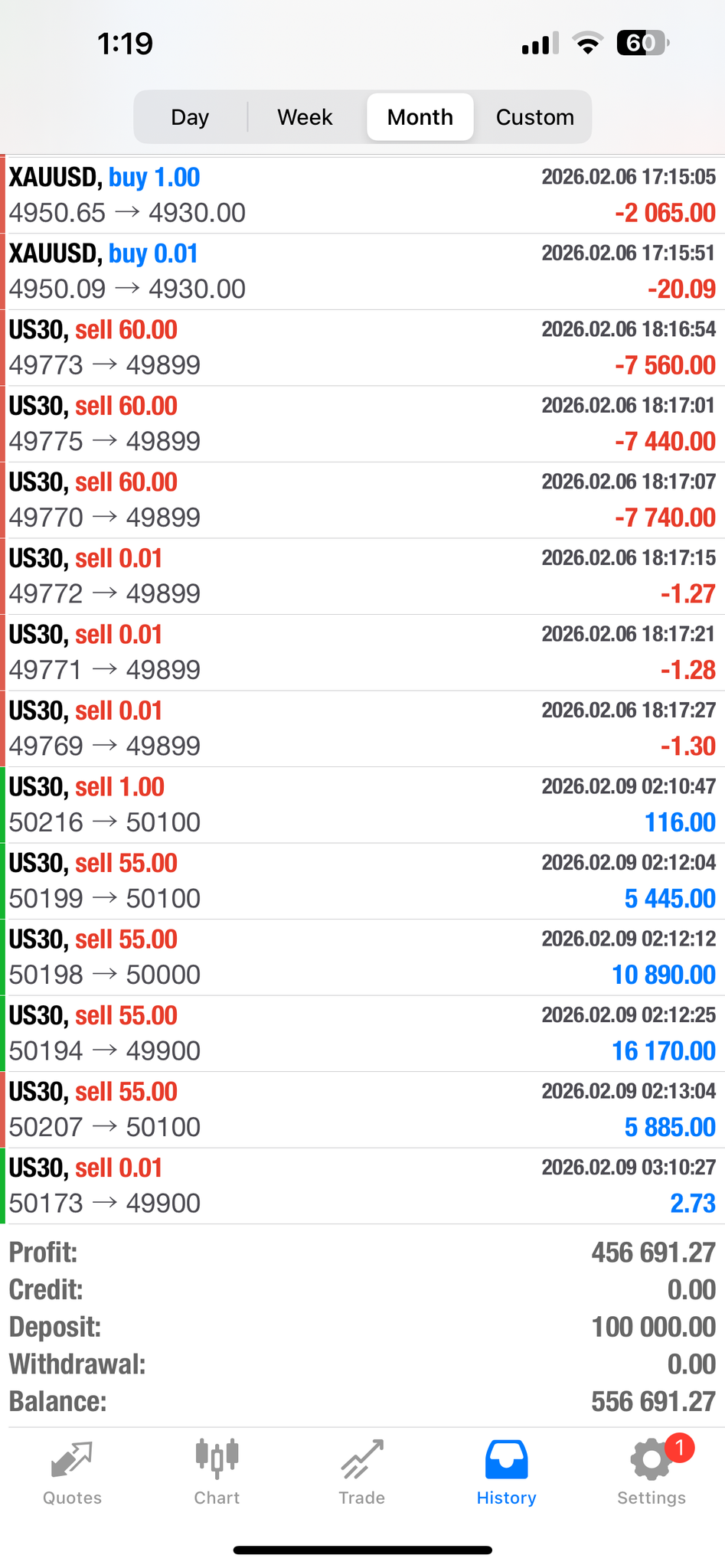The image size is (725, 1568).
Task: Open XAUUSD buy 1.00 trade entry
Action: (362, 195)
